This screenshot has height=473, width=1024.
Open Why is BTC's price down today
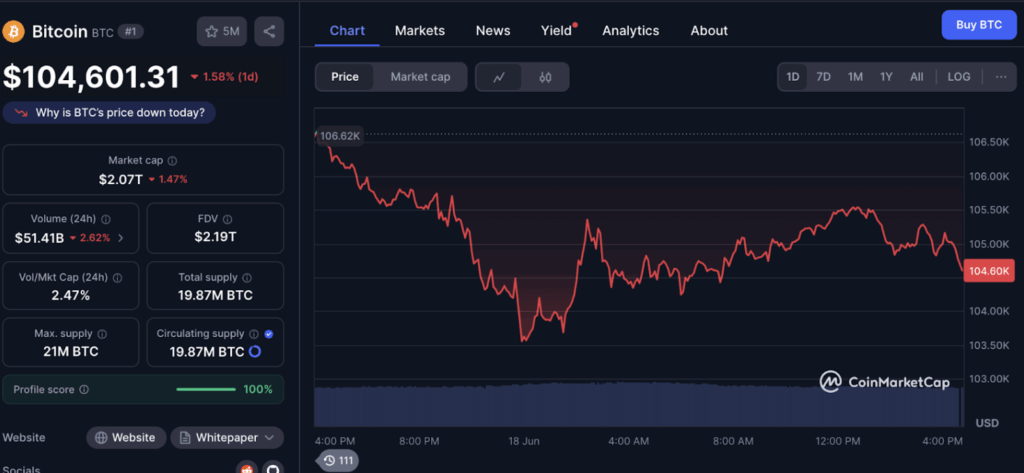110,113
